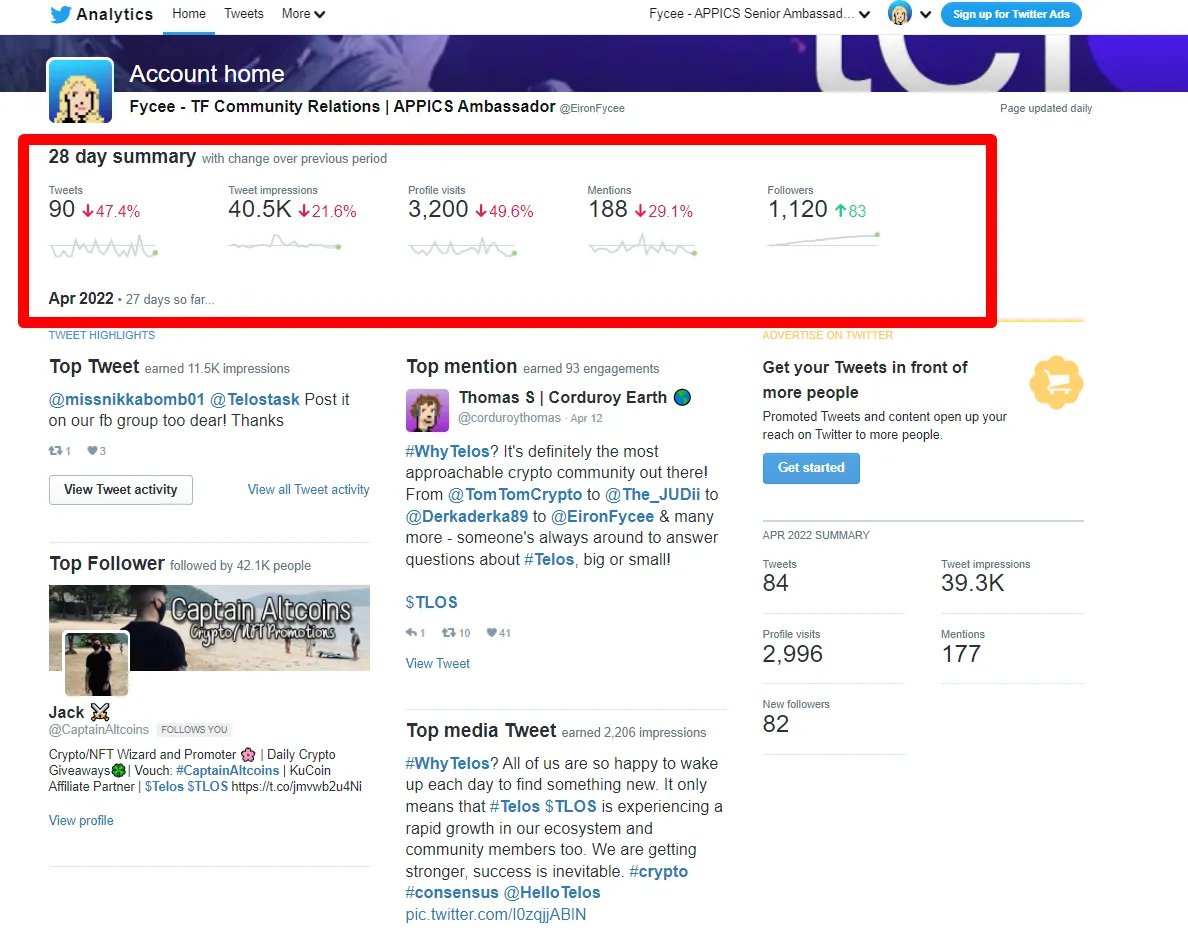This screenshot has width=1188, height=930.
Task: Click Thomas S | Corduroy Earth name
Action: (563, 397)
